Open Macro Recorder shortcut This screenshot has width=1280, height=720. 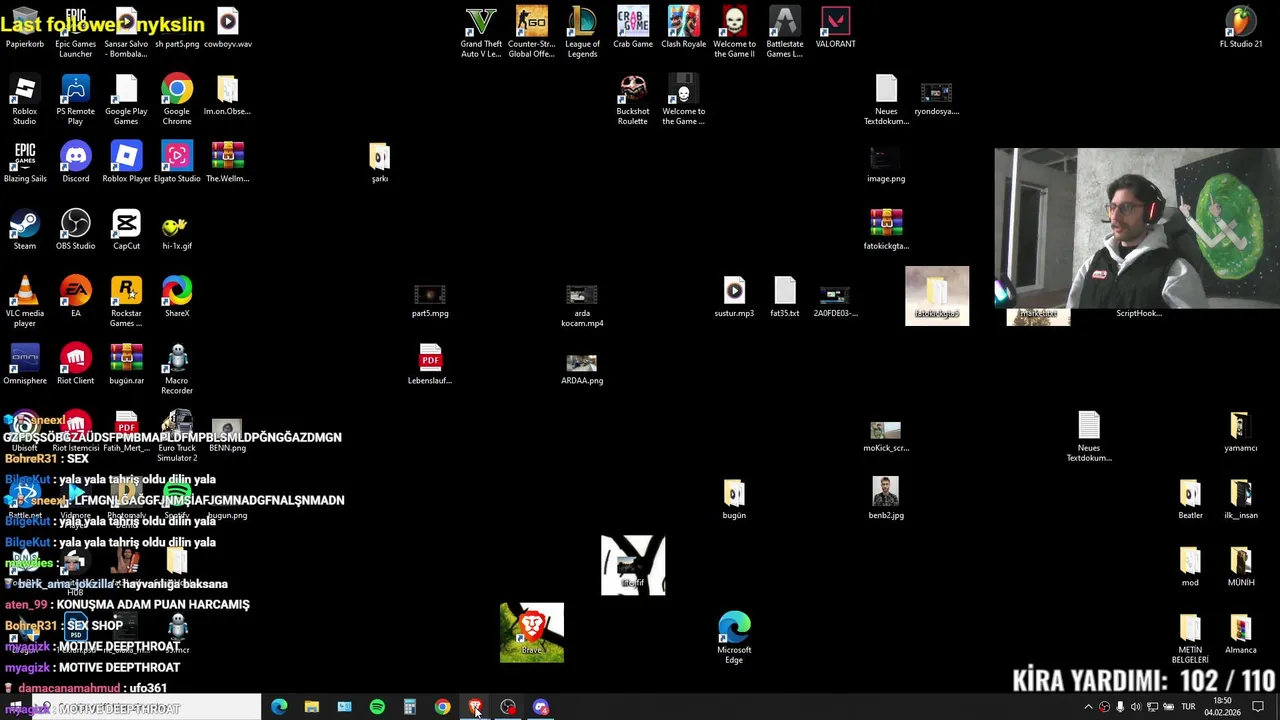point(177,368)
